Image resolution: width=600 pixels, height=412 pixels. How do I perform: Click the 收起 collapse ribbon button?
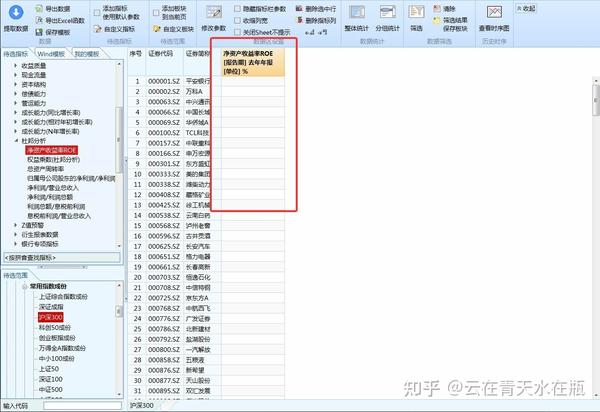526,8
